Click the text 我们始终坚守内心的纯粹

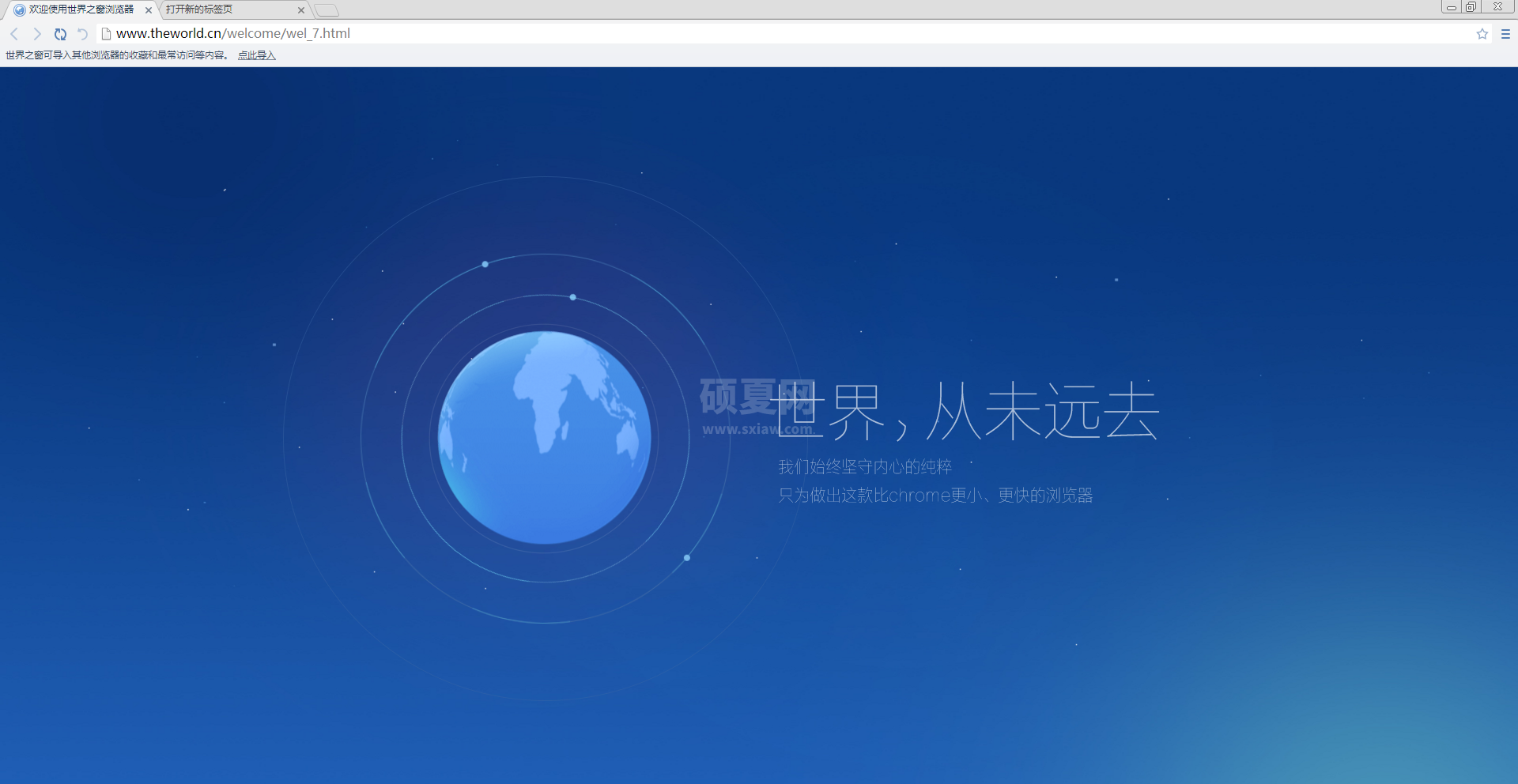click(x=865, y=467)
